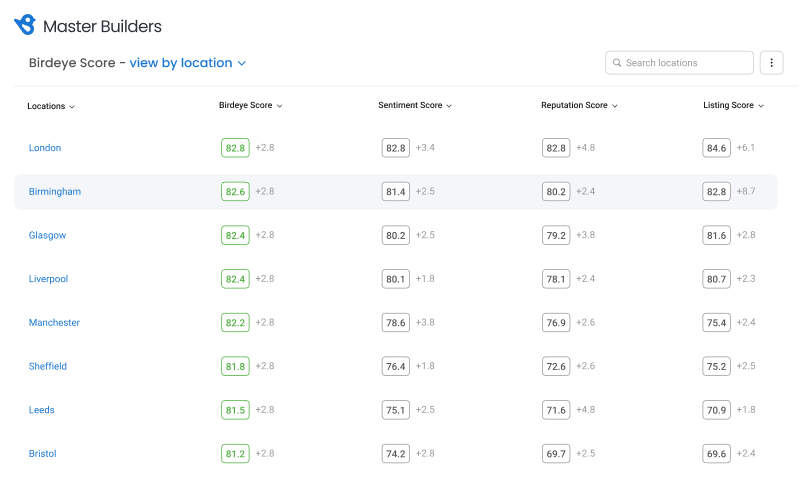Image resolution: width=812 pixels, height=479 pixels.
Task: Click Manchester's Reputation Score 76.9
Action: pyautogui.click(x=556, y=323)
